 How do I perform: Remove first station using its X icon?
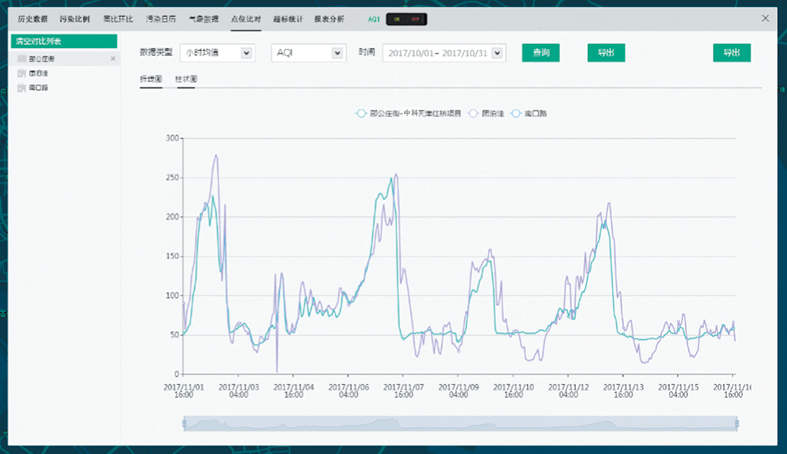[x=112, y=60]
